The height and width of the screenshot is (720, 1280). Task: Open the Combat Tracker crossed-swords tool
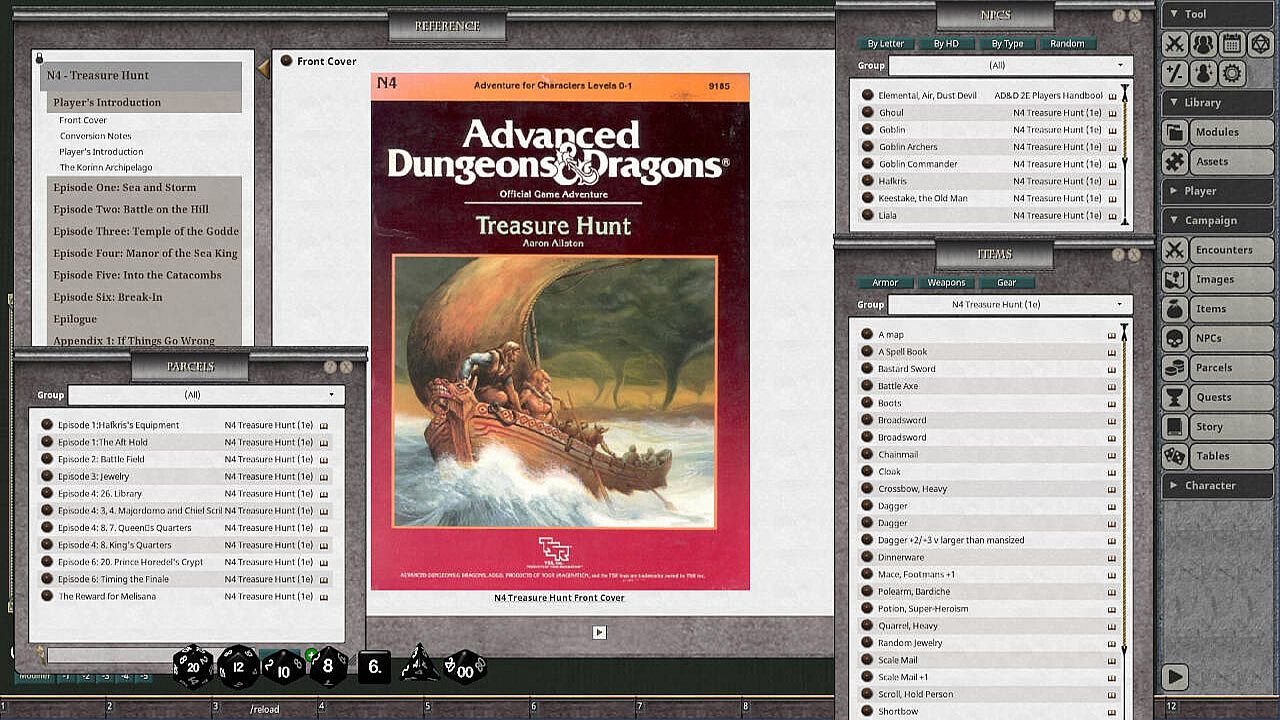(x=1174, y=44)
